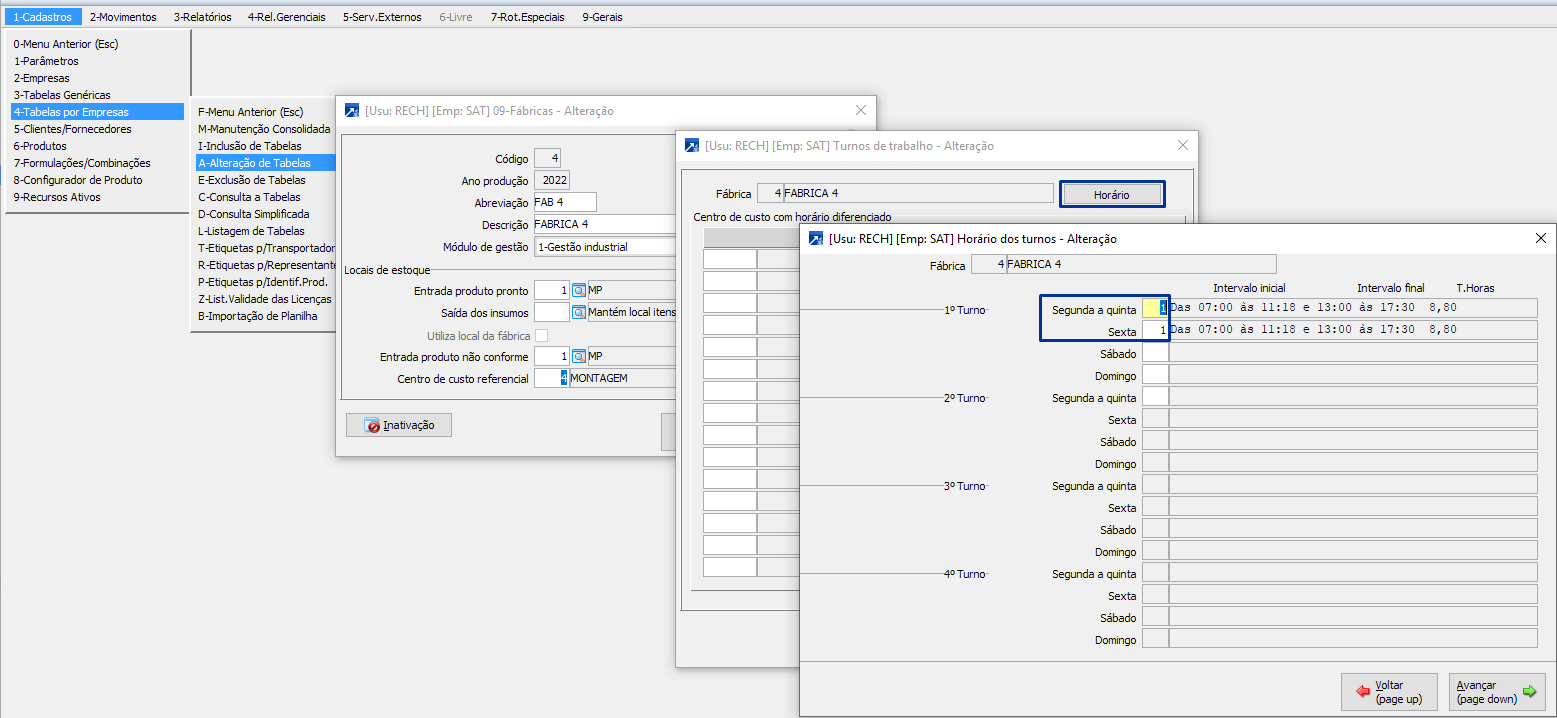Click the Abreviação field containing FAB 4
The image size is (1557, 718).
[x=564, y=202]
